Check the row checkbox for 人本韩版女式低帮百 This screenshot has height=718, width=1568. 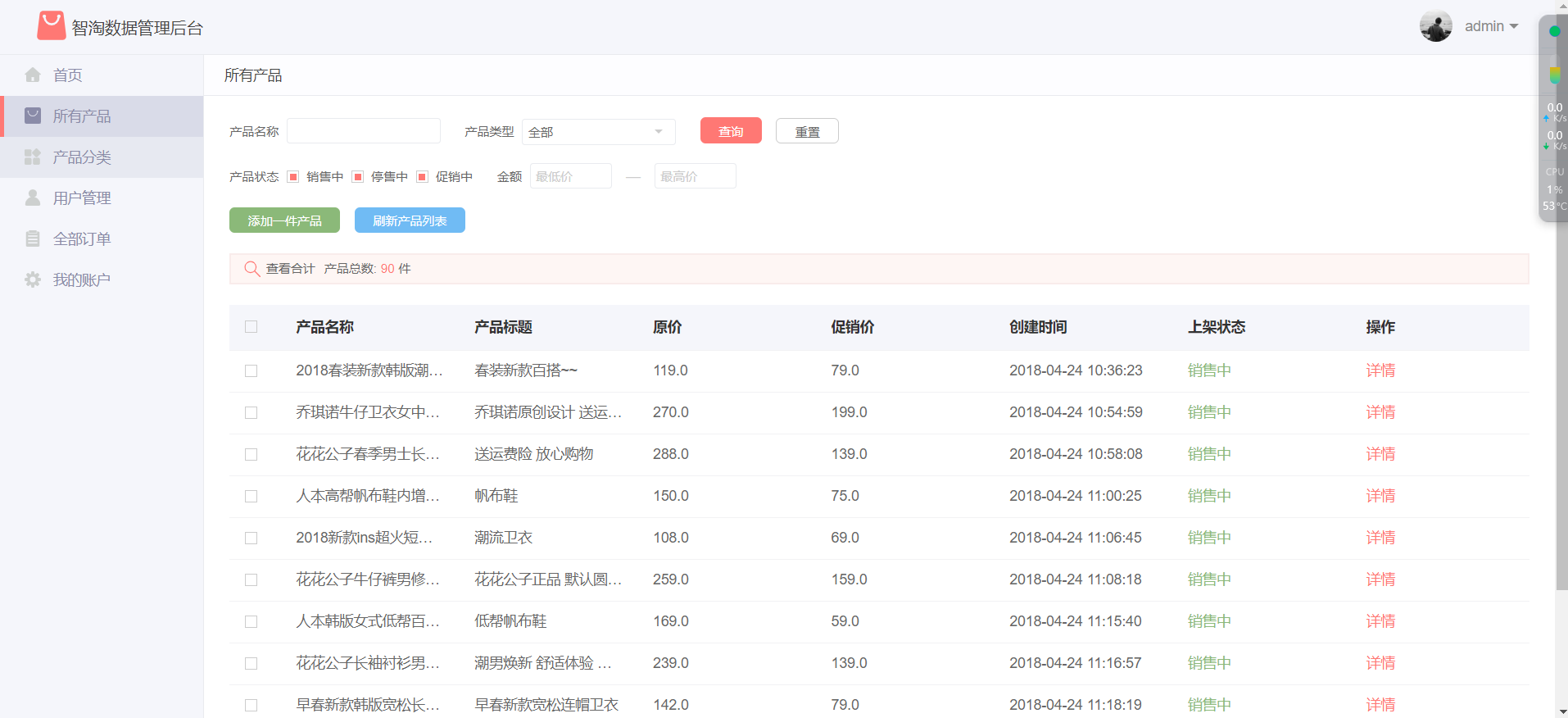click(251, 621)
